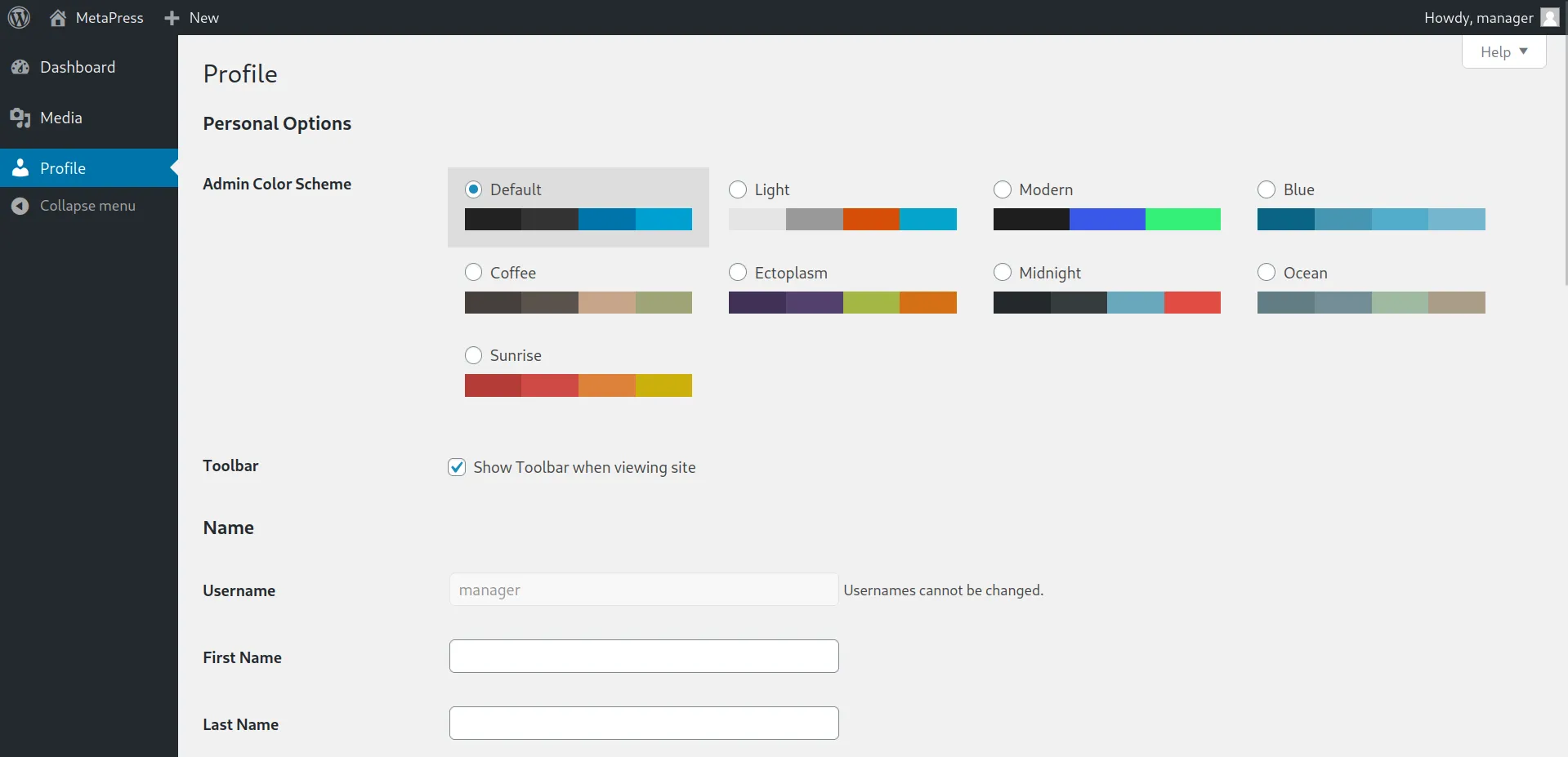Click the WordPress logo icon

[x=18, y=17]
